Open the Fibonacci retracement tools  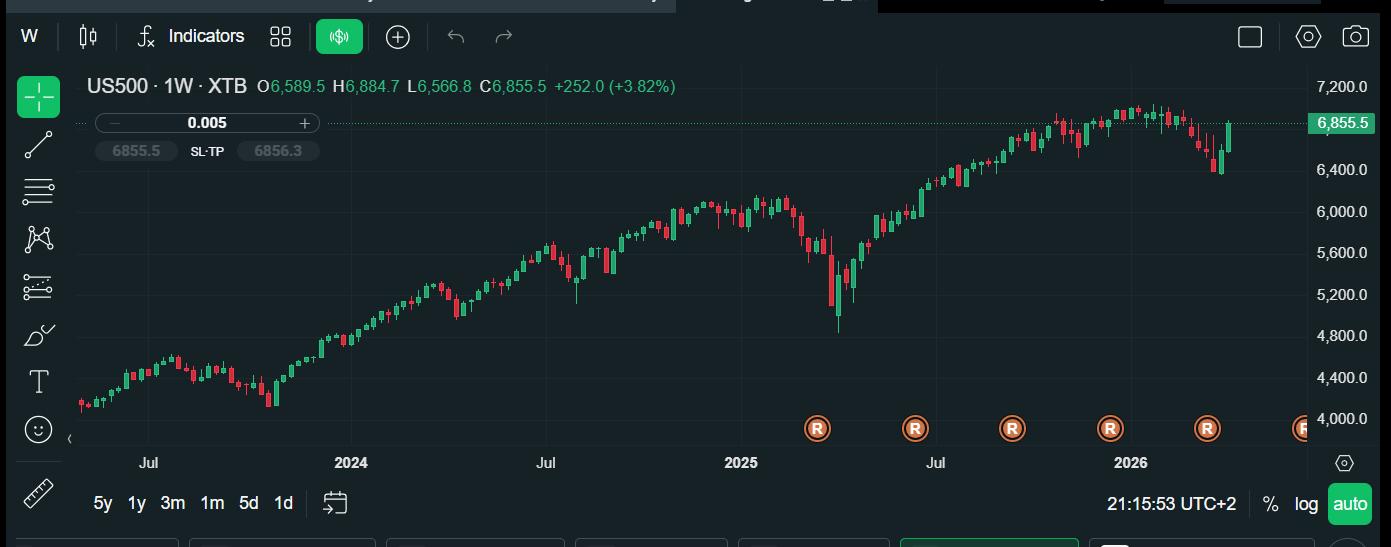[x=38, y=192]
